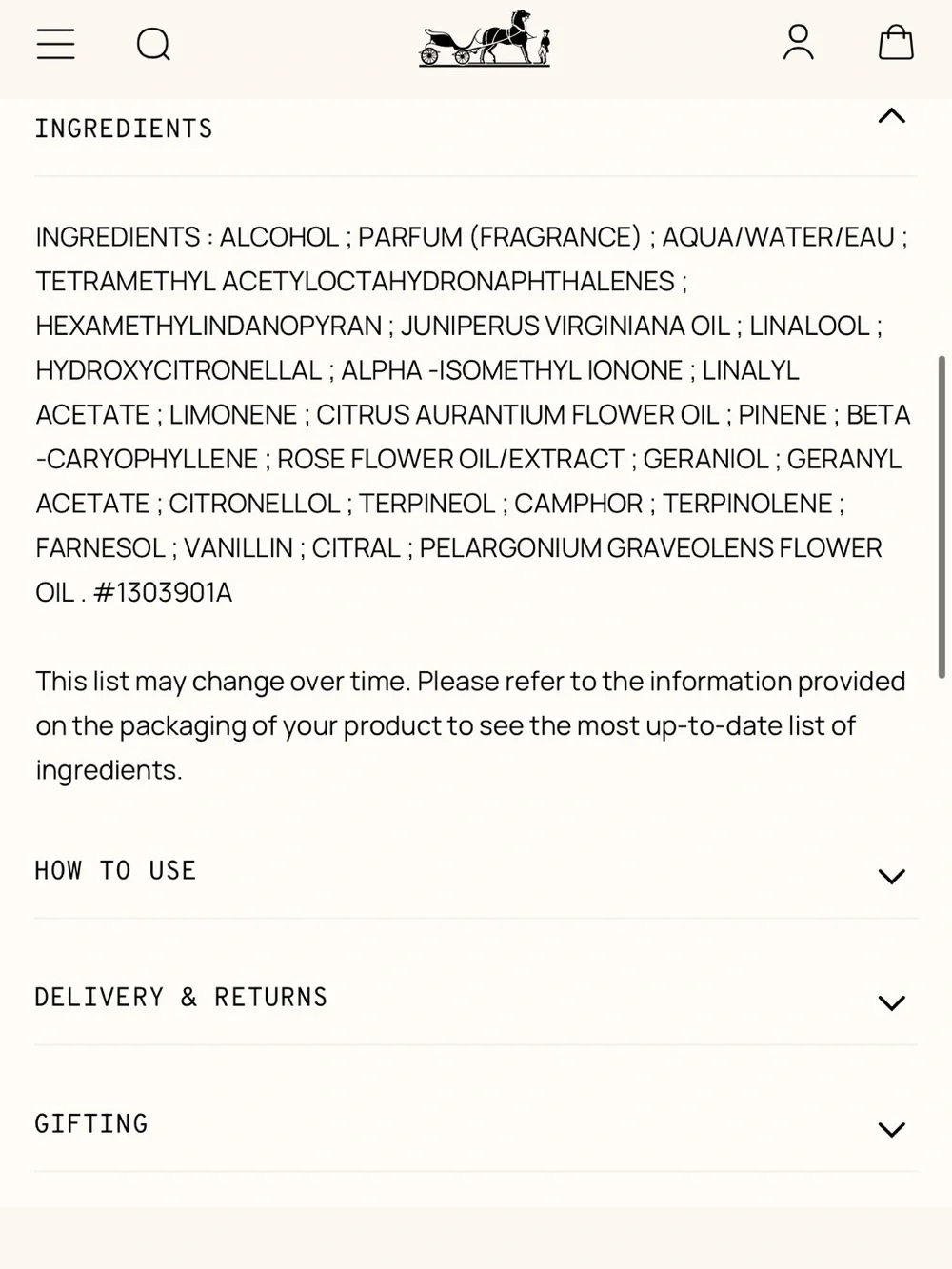Click the 'This list may change' notice text
Image resolution: width=952 pixels, height=1269 pixels.
[470, 725]
